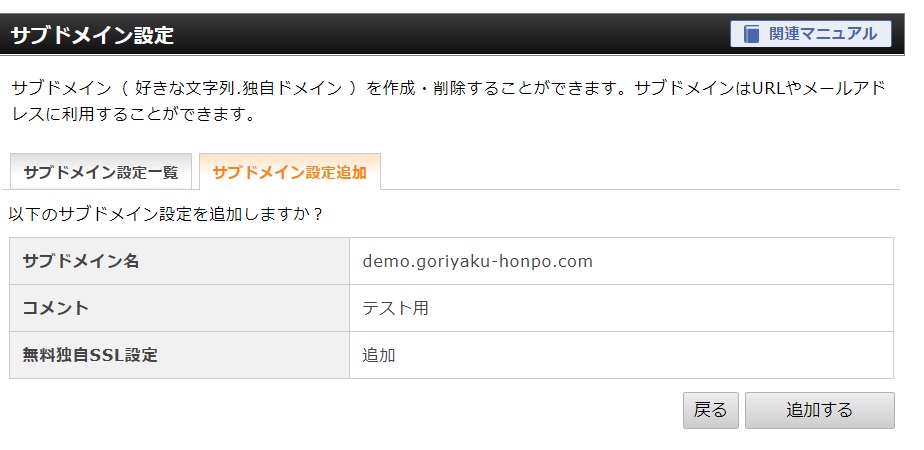Click the book icon beside 関連マニュアル
The height and width of the screenshot is (450, 924).
coord(751,34)
